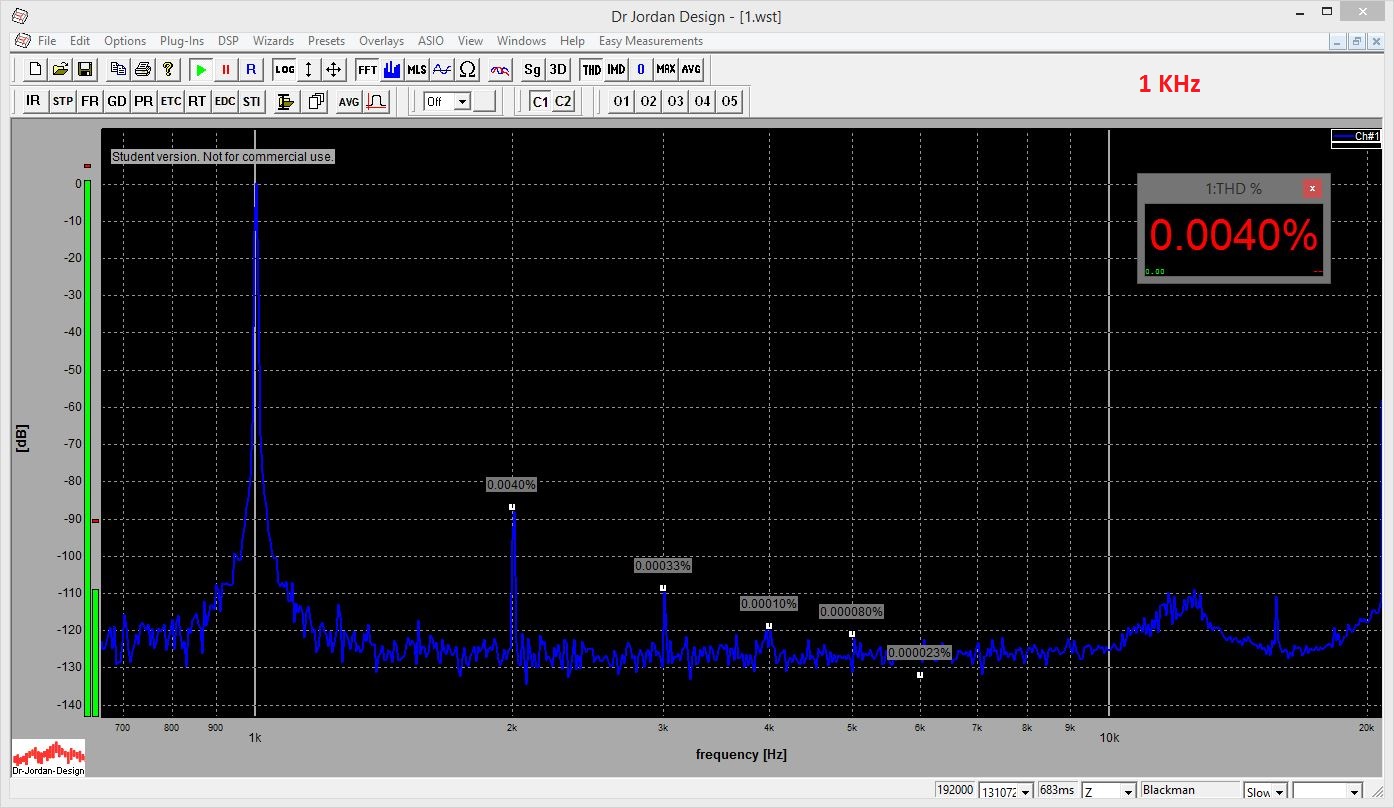The image size is (1394, 808).
Task: Toggle the IMD measurement button
Action: pyautogui.click(x=616, y=70)
